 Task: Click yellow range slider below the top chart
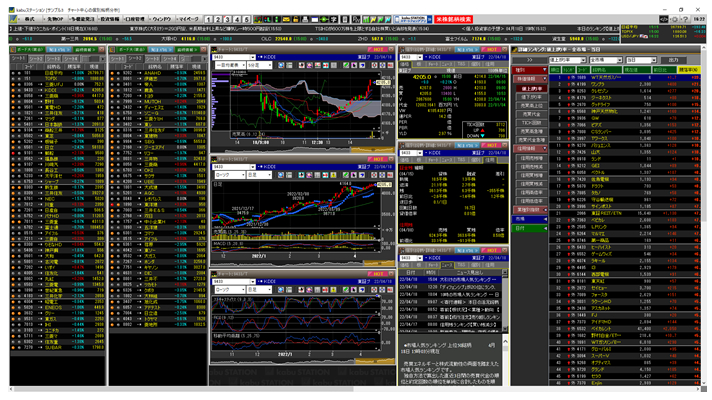coord(372,150)
